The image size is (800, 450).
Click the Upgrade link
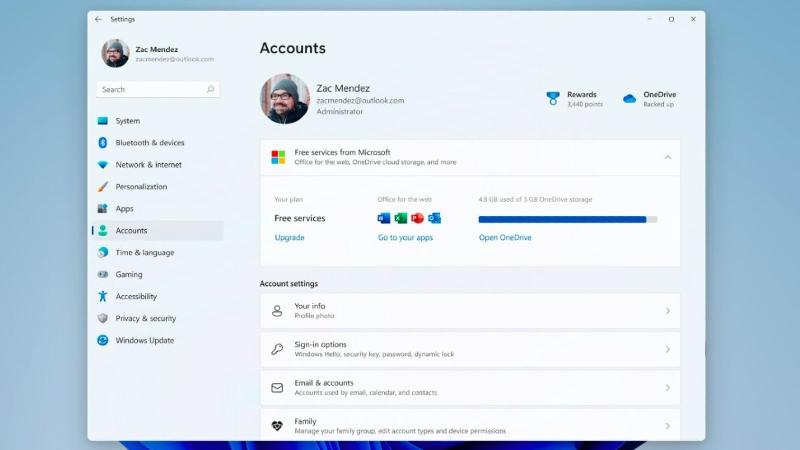289,238
